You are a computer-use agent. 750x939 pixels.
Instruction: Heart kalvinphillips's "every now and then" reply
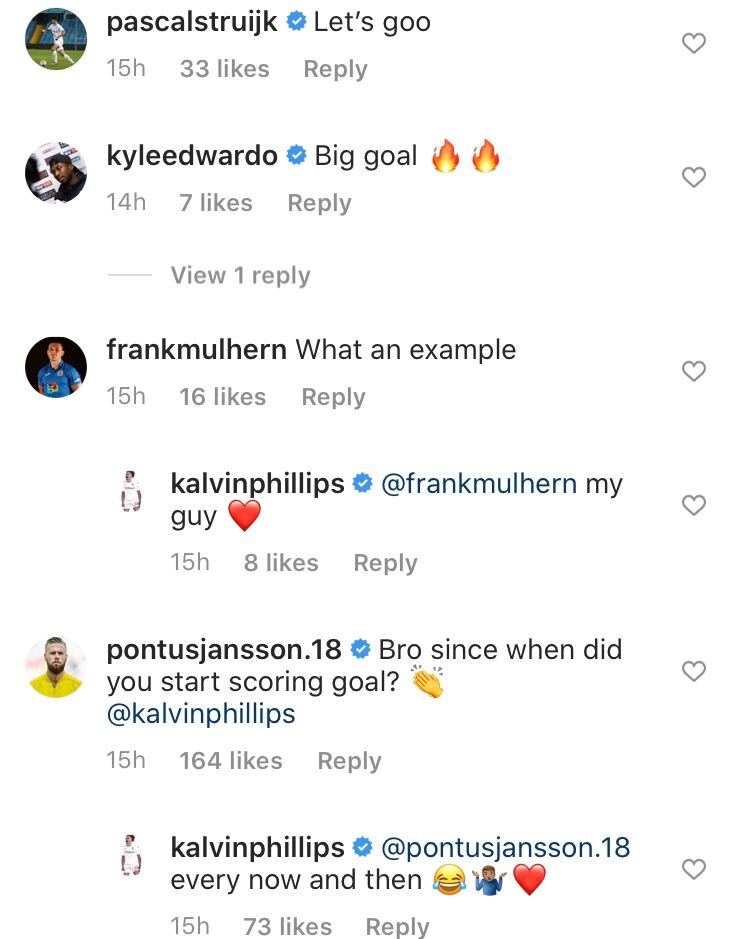tap(693, 869)
